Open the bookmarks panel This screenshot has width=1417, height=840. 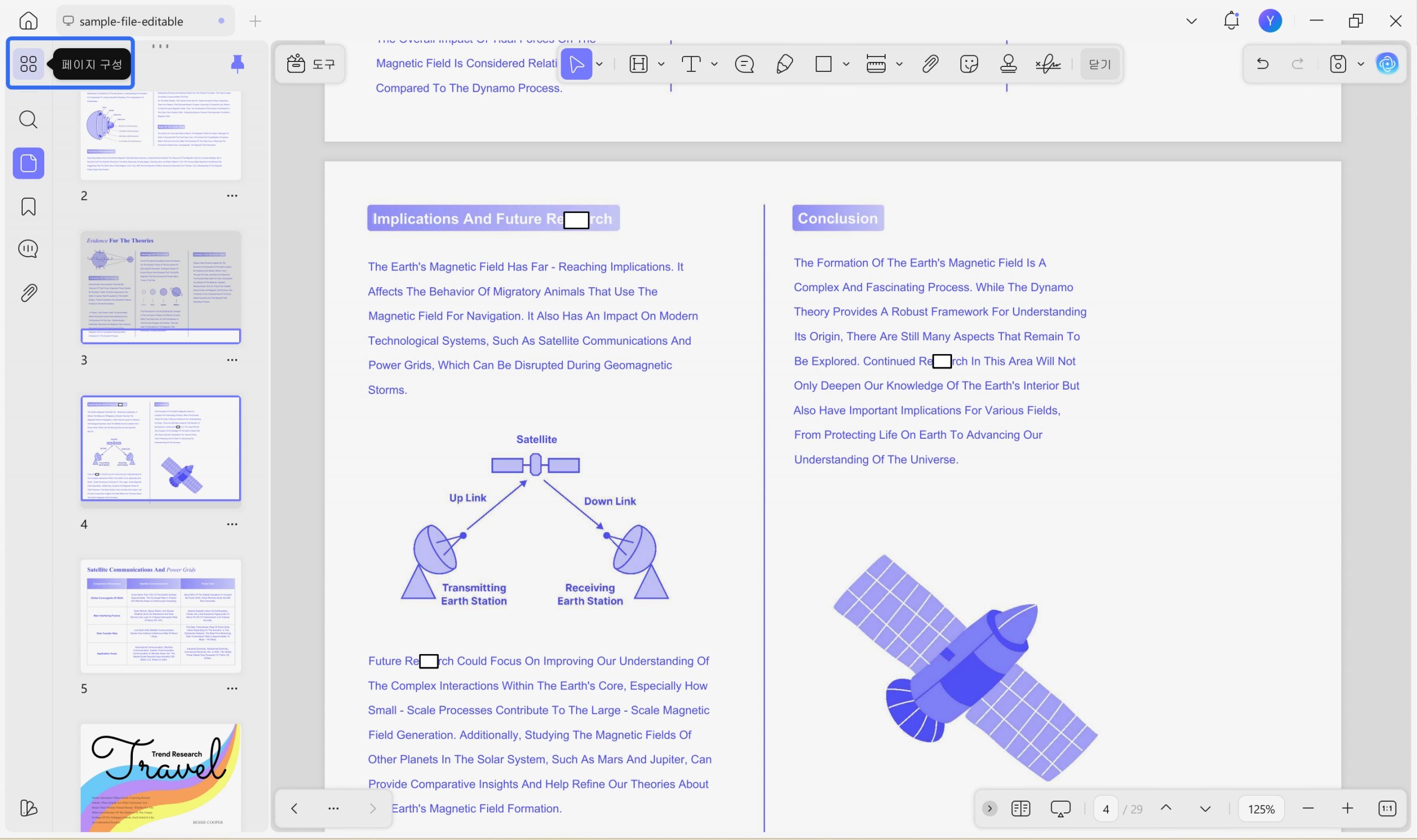pyautogui.click(x=28, y=206)
